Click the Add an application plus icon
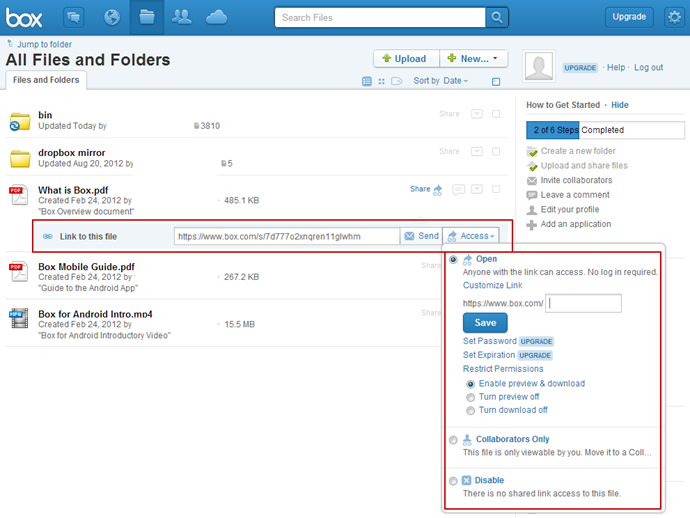The height and width of the screenshot is (518, 690). tap(532, 224)
